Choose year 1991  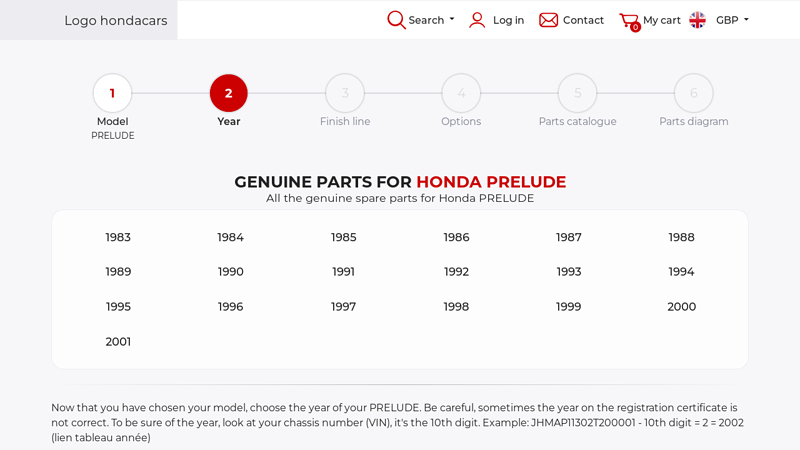[x=343, y=271]
